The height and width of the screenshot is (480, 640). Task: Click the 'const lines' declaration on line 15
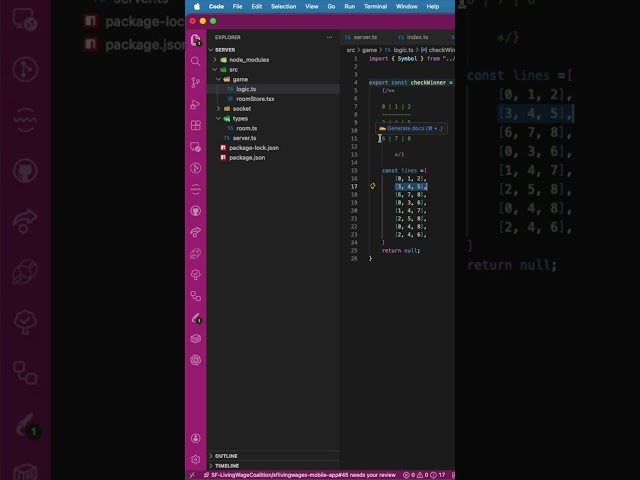(404, 171)
